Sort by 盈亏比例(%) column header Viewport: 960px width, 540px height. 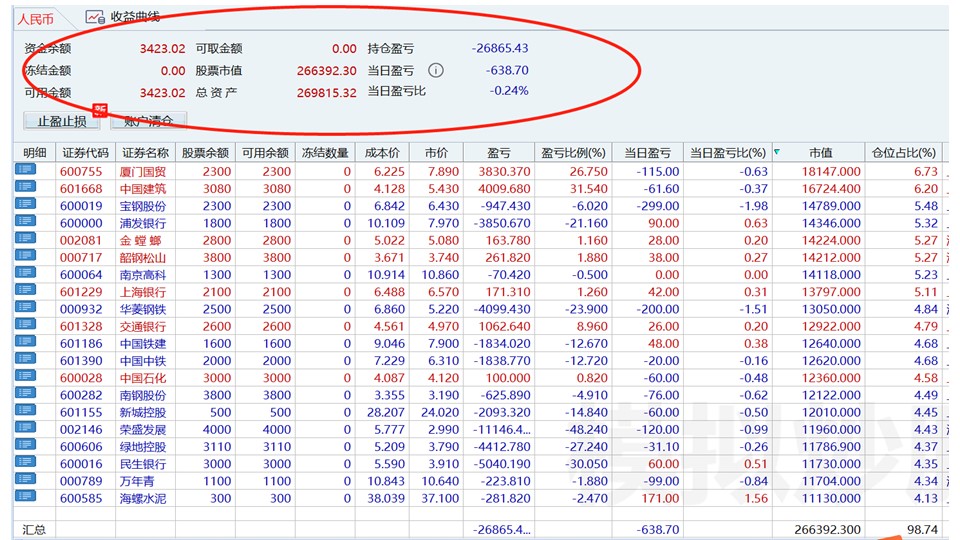pyautogui.click(x=573, y=152)
